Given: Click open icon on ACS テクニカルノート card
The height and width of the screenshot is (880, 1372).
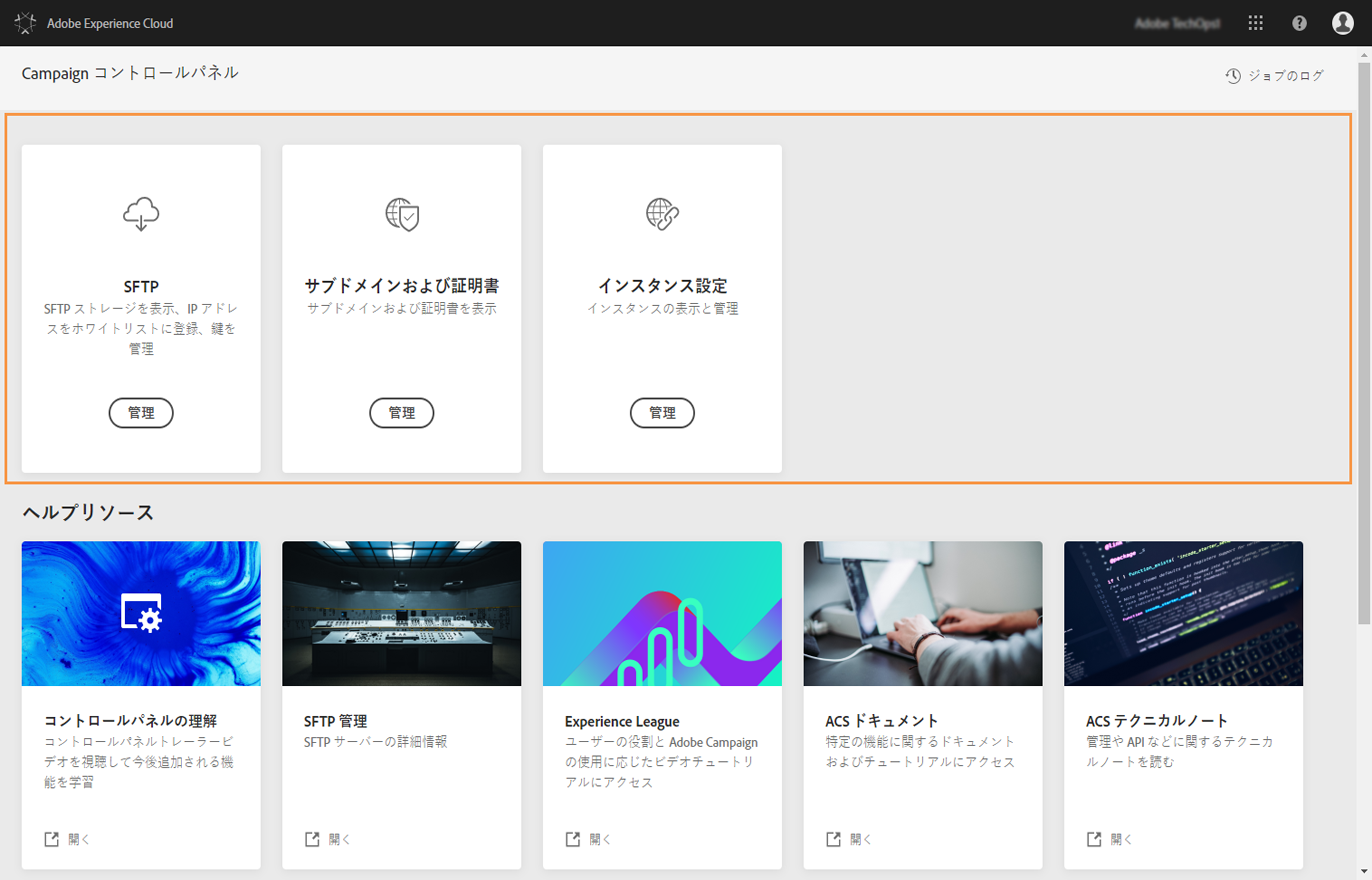Looking at the screenshot, I should pyautogui.click(x=1094, y=839).
